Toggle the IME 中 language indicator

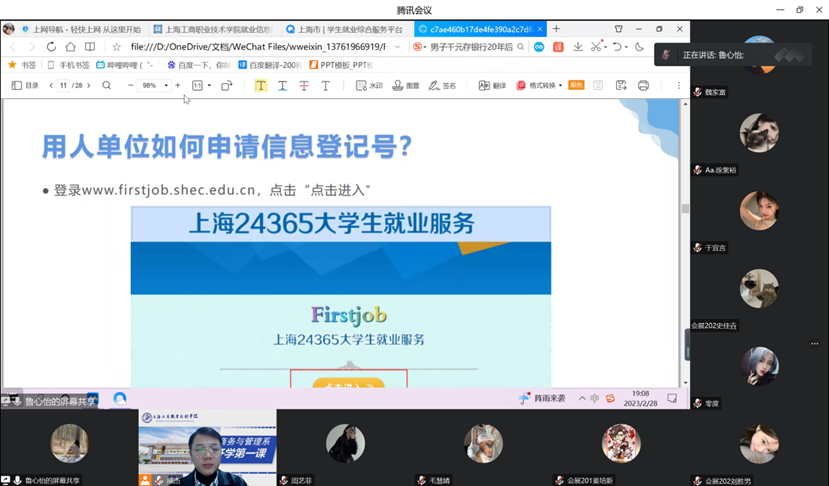[x=595, y=398]
